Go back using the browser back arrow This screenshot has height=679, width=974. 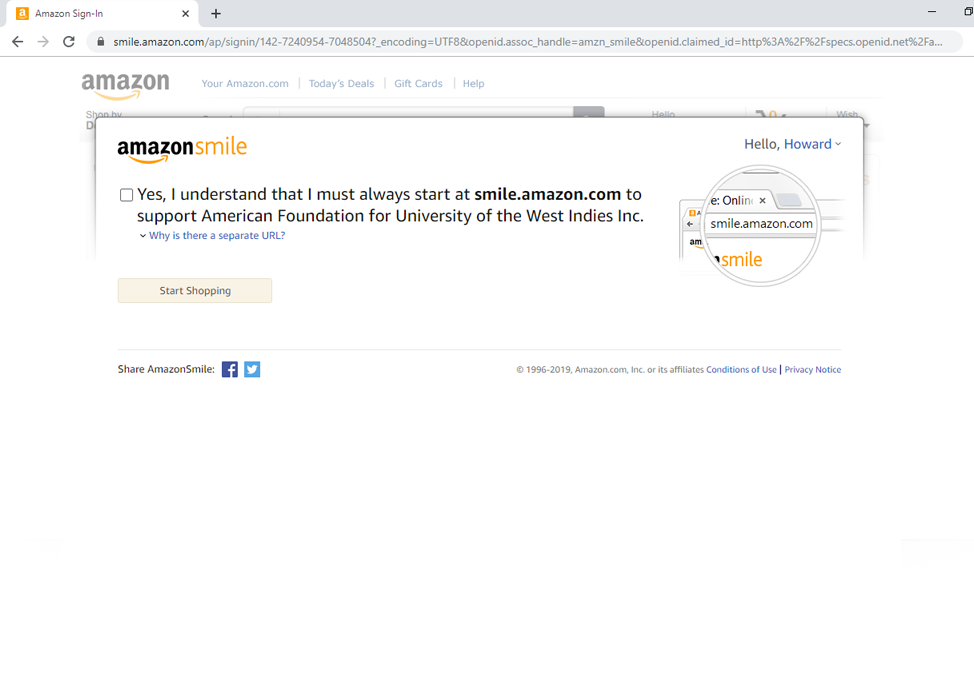point(17,42)
